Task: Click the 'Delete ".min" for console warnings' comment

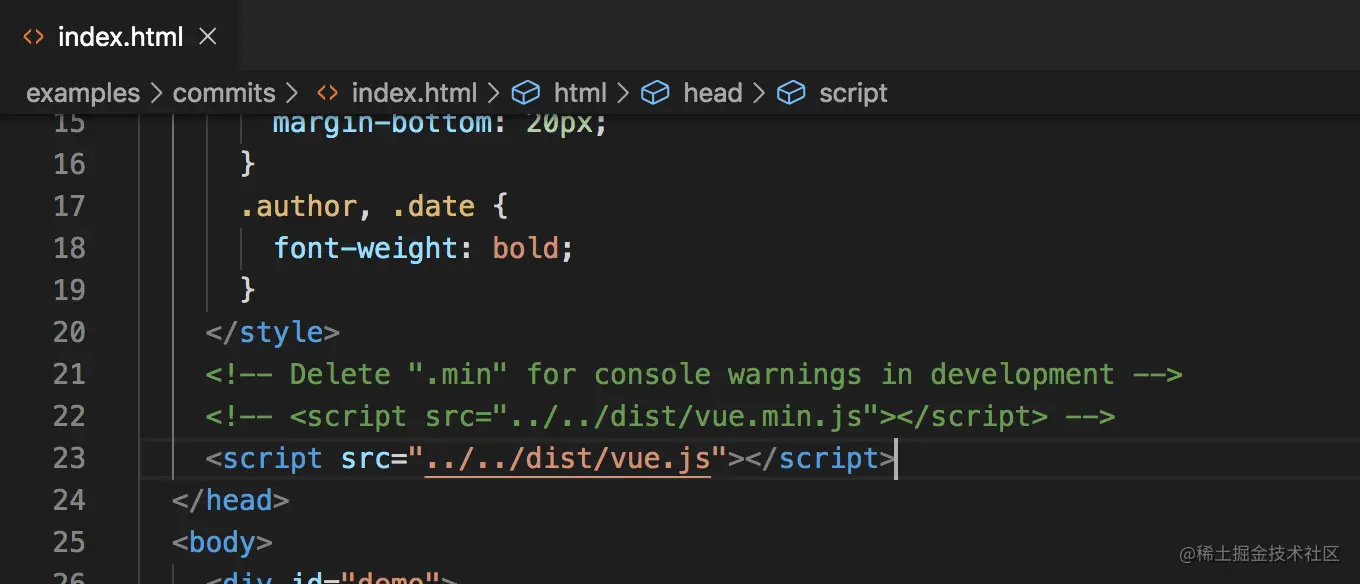Action: (x=694, y=374)
